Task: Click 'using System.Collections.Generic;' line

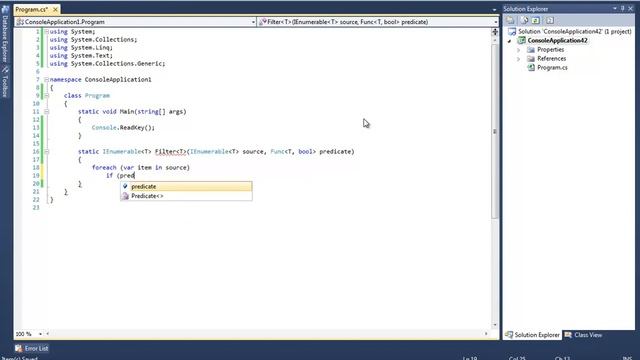Action: pyautogui.click(x=107, y=64)
